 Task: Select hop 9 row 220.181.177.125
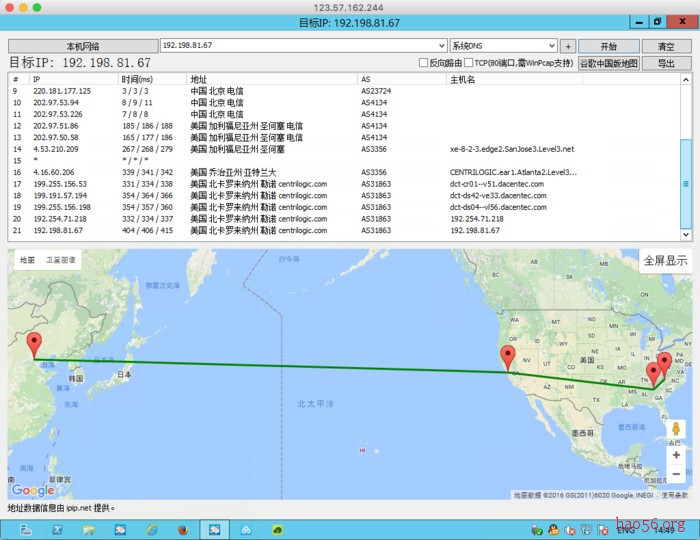(344, 91)
